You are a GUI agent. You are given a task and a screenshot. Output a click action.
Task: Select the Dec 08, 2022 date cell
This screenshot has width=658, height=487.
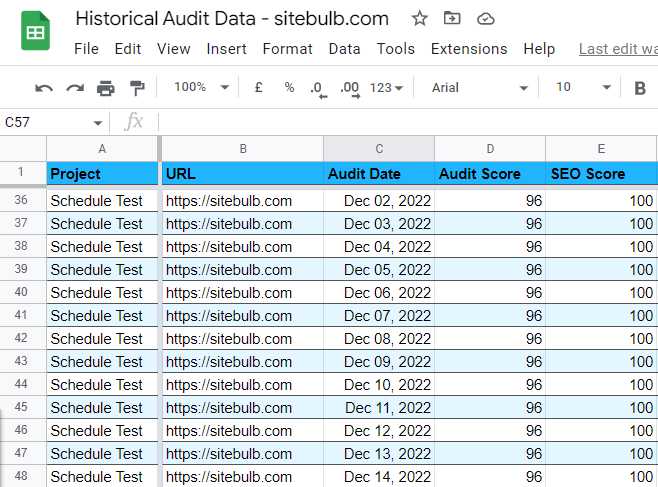click(379, 339)
